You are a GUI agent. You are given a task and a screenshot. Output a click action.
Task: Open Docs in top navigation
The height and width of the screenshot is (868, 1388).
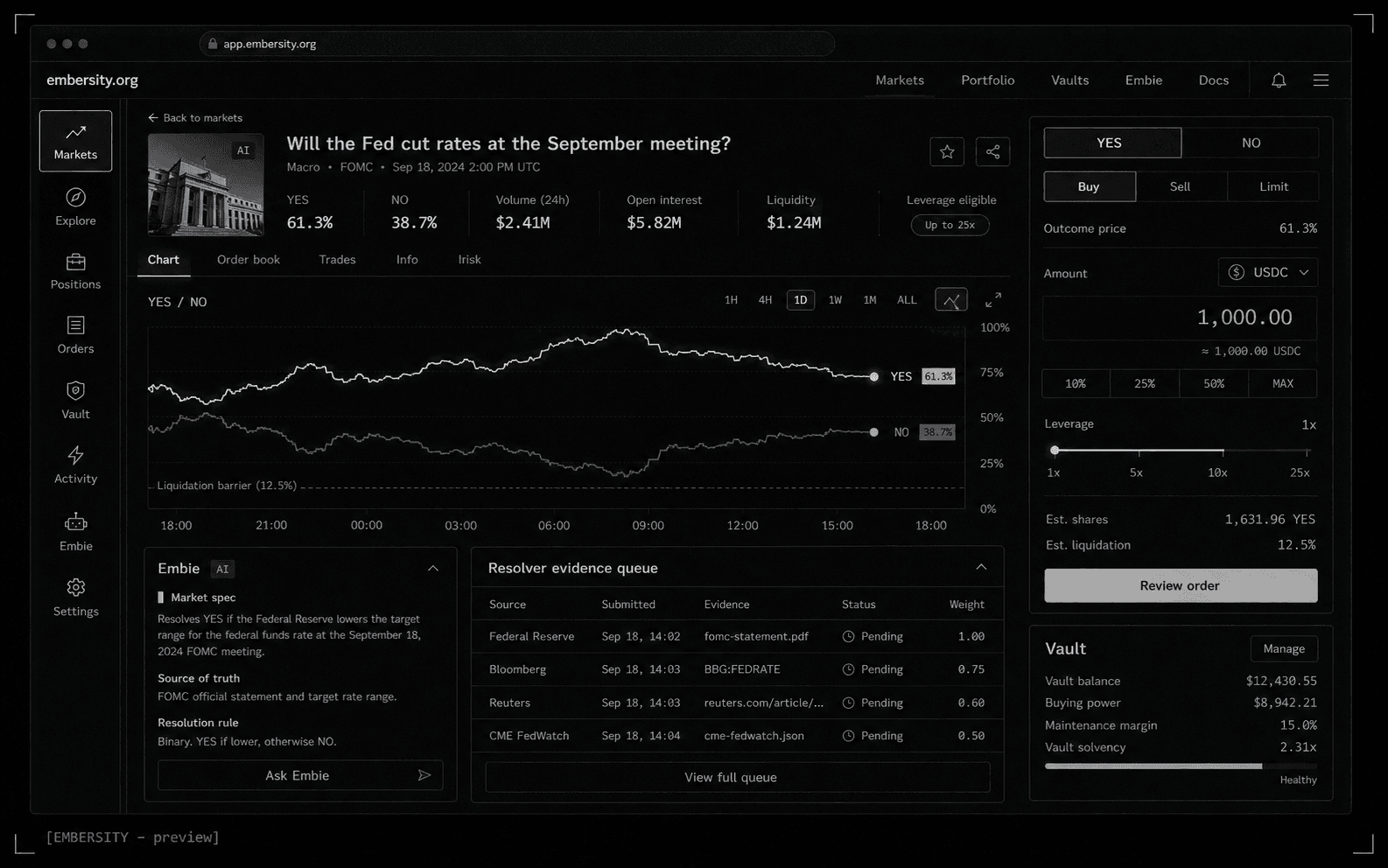[x=1214, y=80]
